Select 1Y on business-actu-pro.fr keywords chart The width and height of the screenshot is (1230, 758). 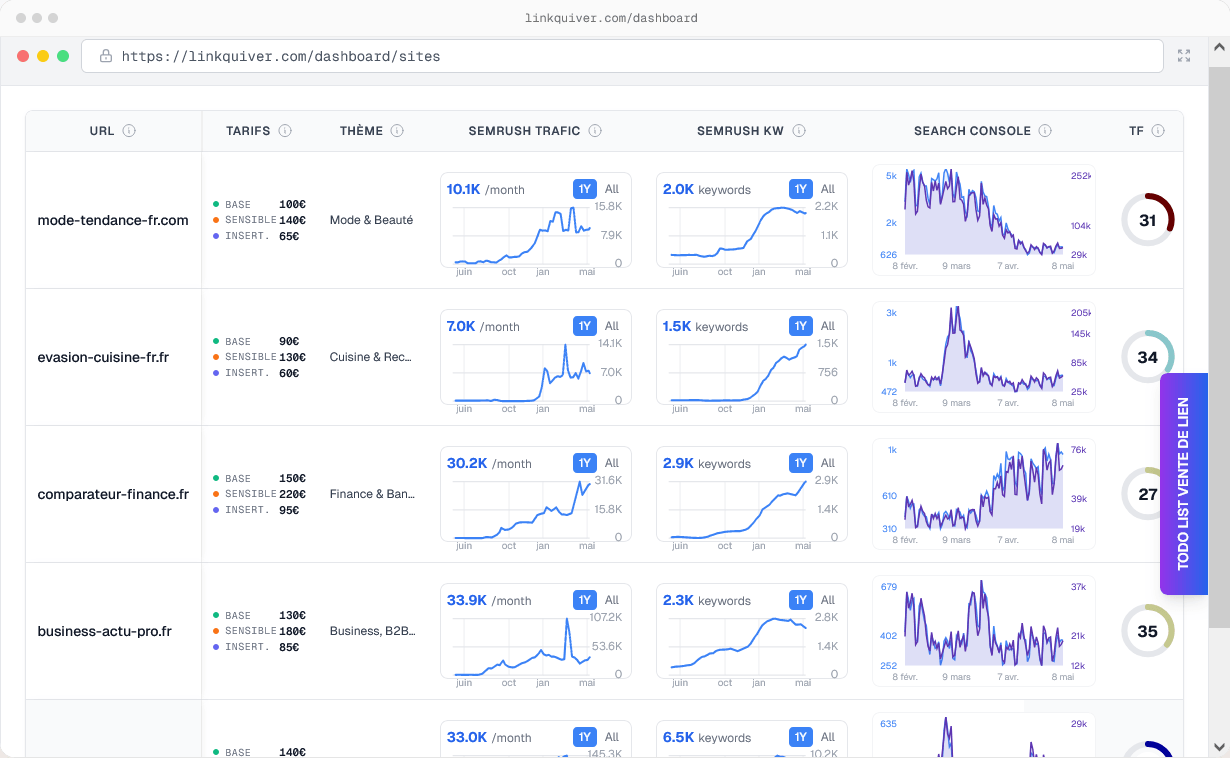coord(801,600)
